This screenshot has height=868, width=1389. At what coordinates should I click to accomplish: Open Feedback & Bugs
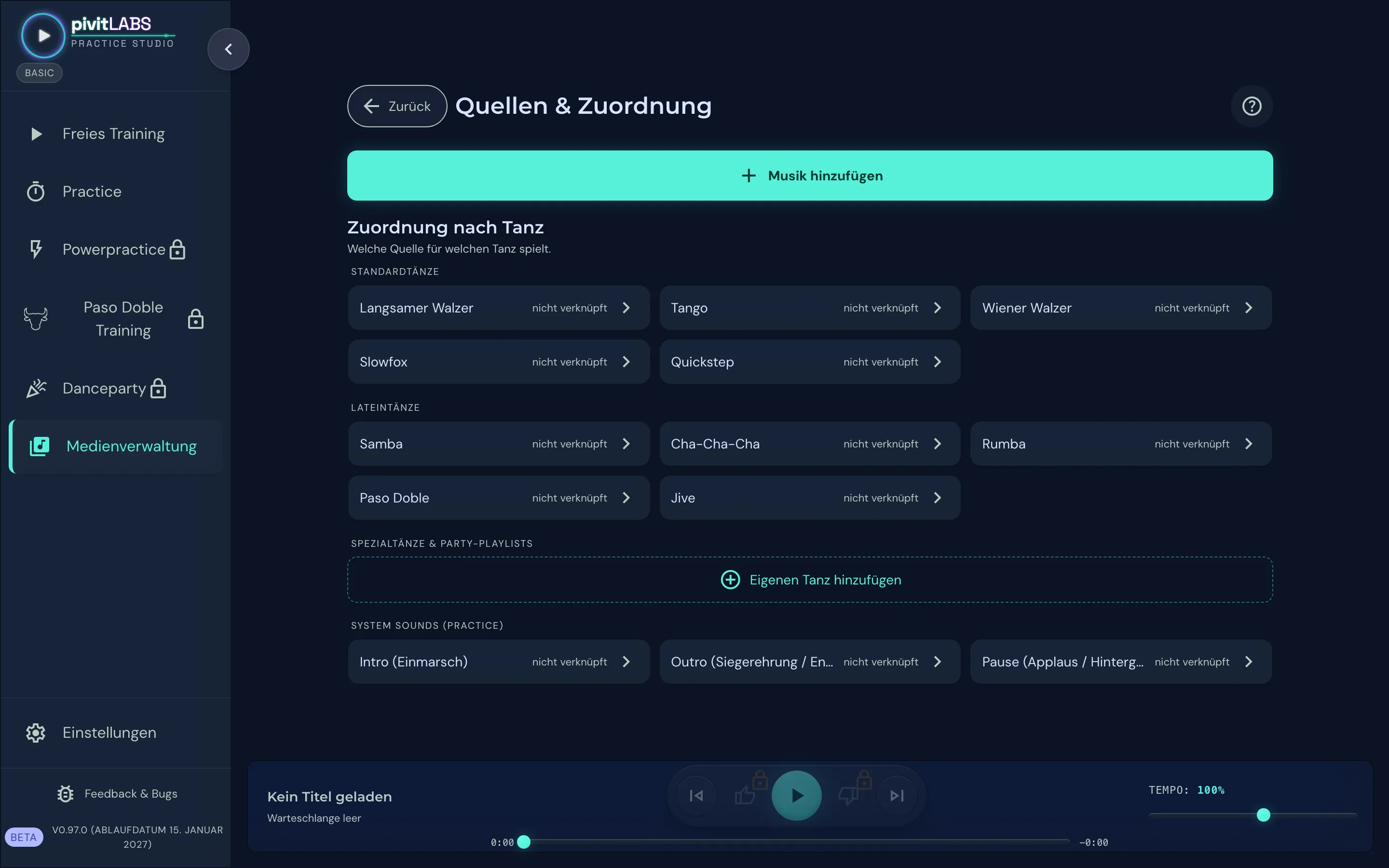pos(117,793)
